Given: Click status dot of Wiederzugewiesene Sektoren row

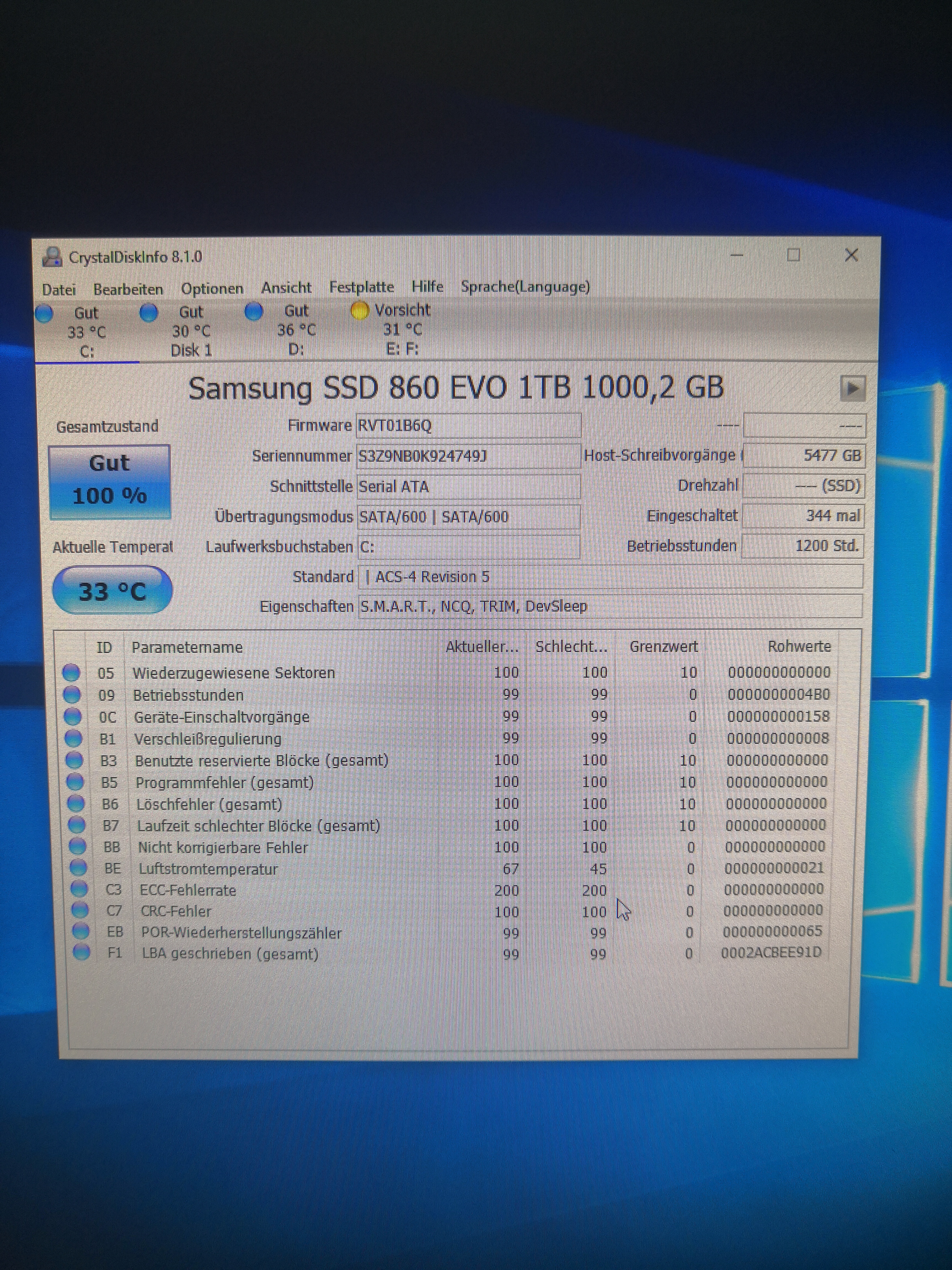Looking at the screenshot, I should [x=71, y=672].
